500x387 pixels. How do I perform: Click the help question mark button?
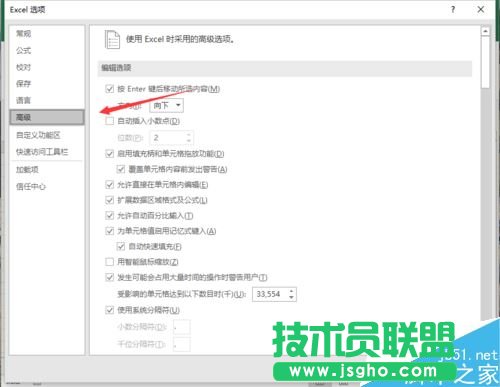click(453, 10)
